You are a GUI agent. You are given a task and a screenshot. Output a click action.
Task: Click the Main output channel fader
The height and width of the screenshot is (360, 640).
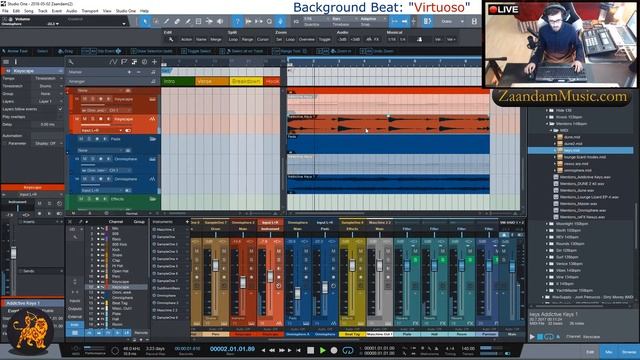point(512,267)
